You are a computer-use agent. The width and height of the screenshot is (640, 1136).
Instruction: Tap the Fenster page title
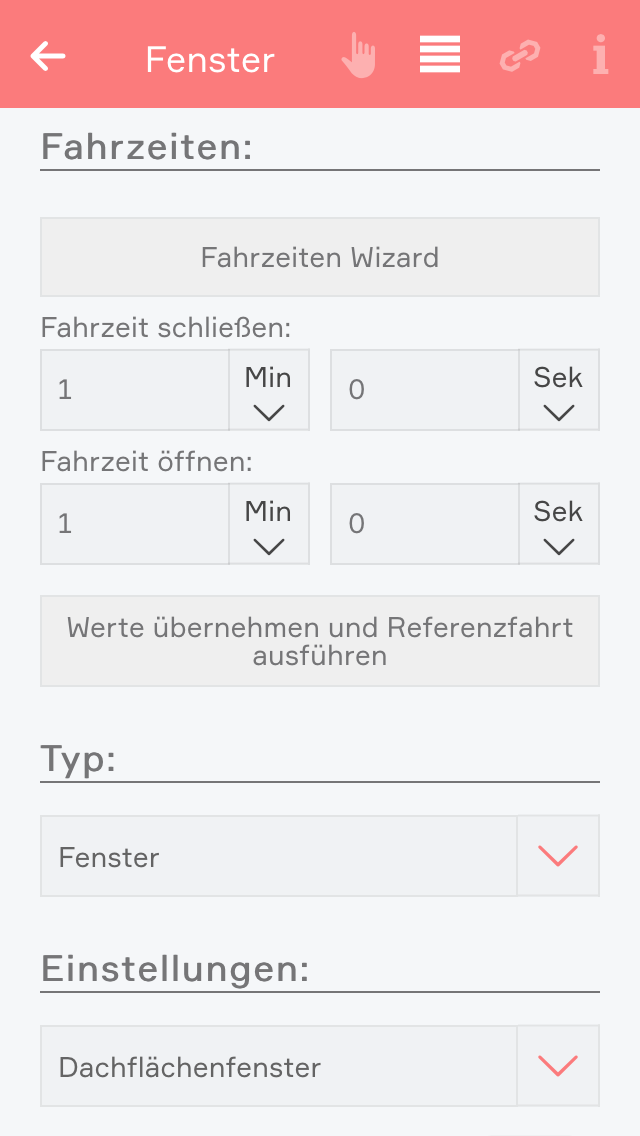point(210,60)
